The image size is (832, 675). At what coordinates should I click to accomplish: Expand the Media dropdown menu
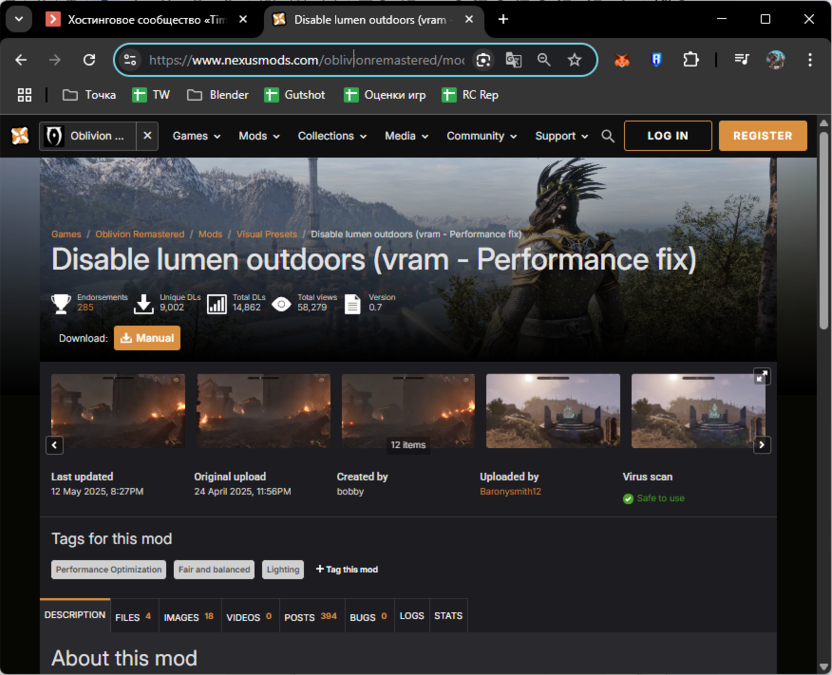pos(406,136)
